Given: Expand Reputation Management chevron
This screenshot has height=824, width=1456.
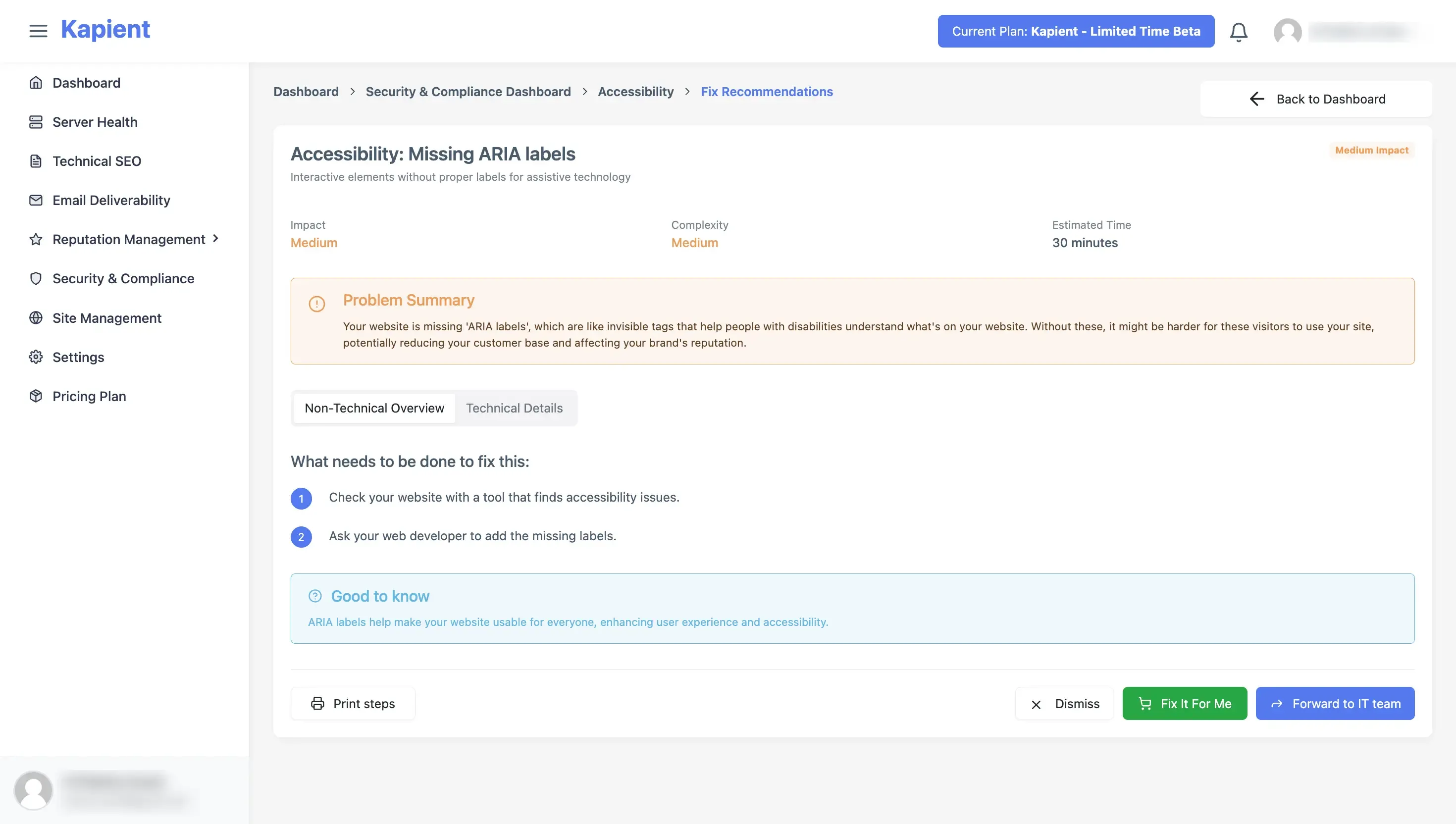Looking at the screenshot, I should tap(215, 238).
